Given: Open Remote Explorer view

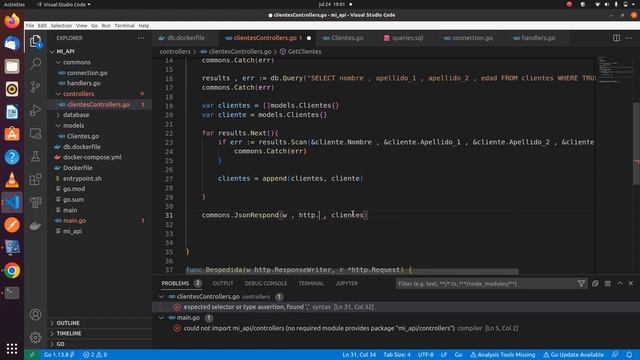Looking at the screenshot, I should pyautogui.click(x=36, y=133).
